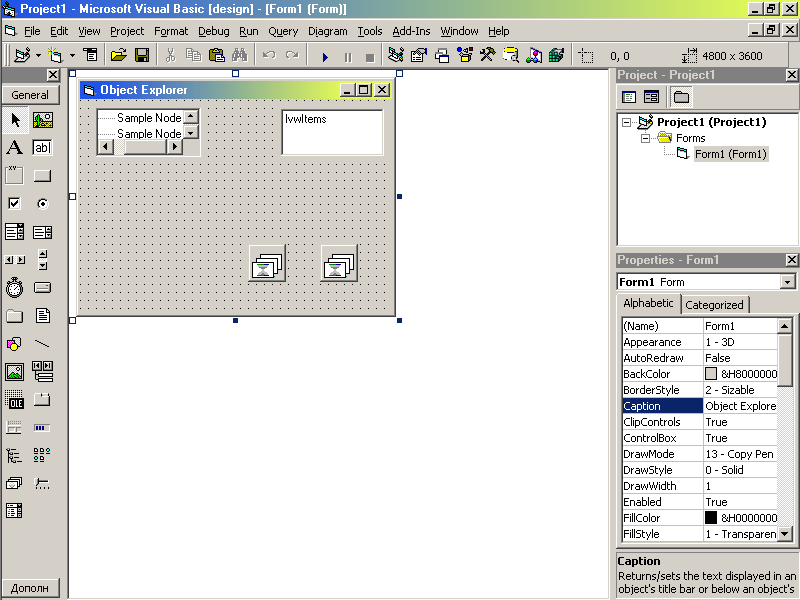Click the Menu Editor toolbar icon
800x600 pixels.
[91, 55]
